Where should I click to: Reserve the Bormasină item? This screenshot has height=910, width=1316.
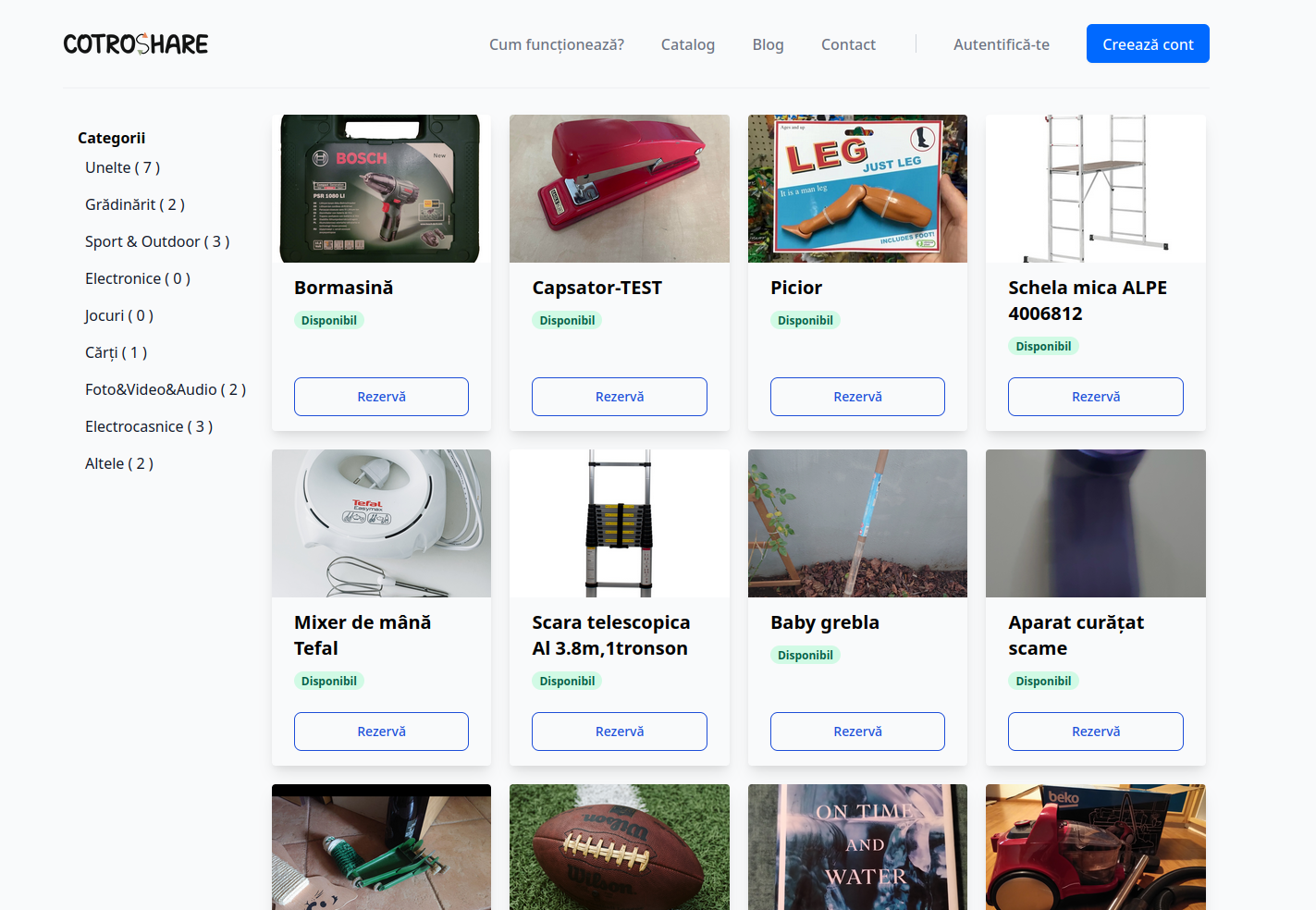[381, 397]
